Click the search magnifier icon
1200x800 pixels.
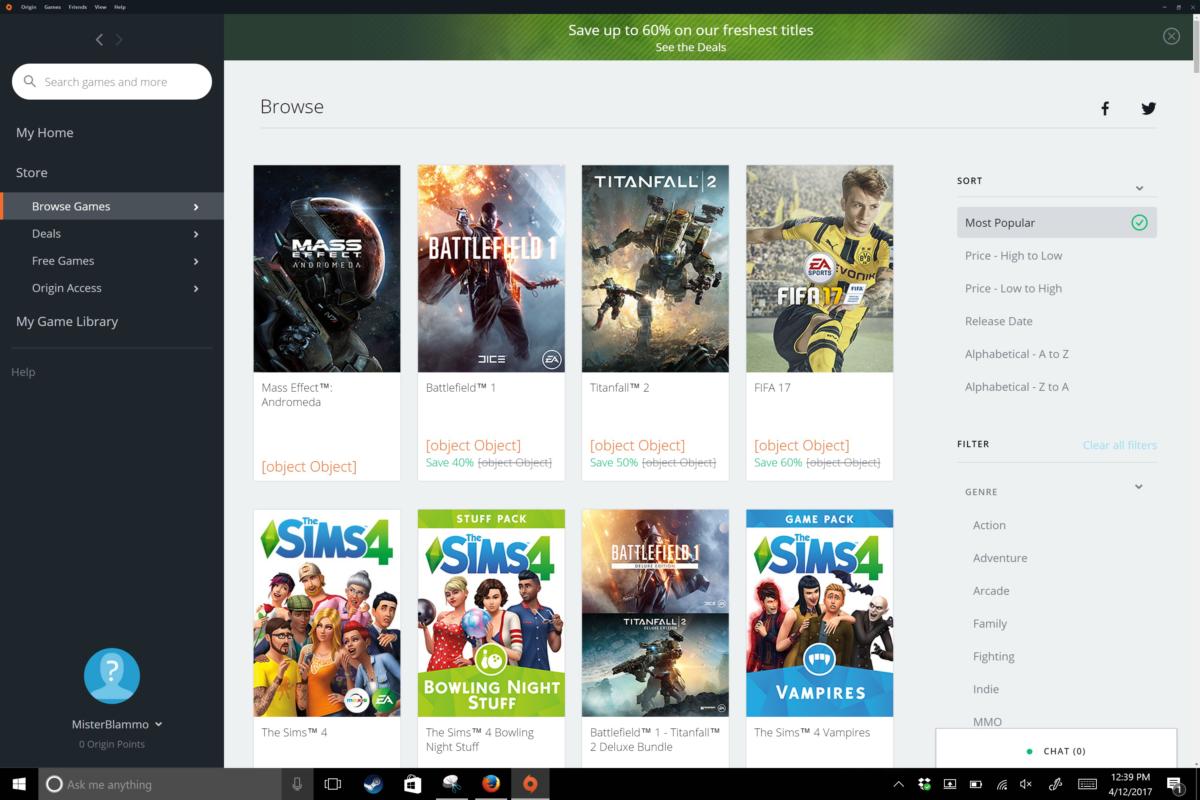click(30, 82)
